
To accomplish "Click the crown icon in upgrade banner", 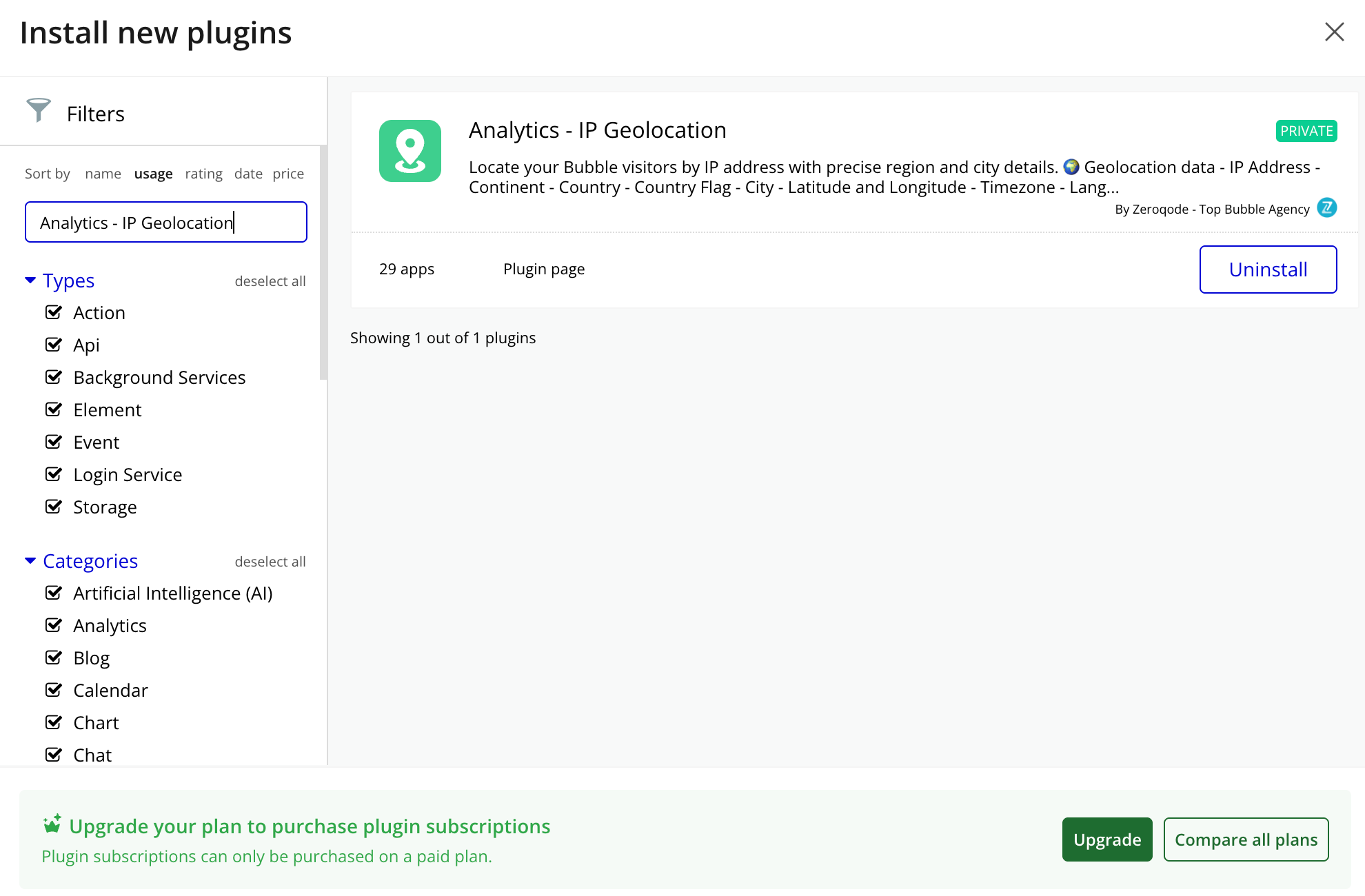I will (52, 824).
